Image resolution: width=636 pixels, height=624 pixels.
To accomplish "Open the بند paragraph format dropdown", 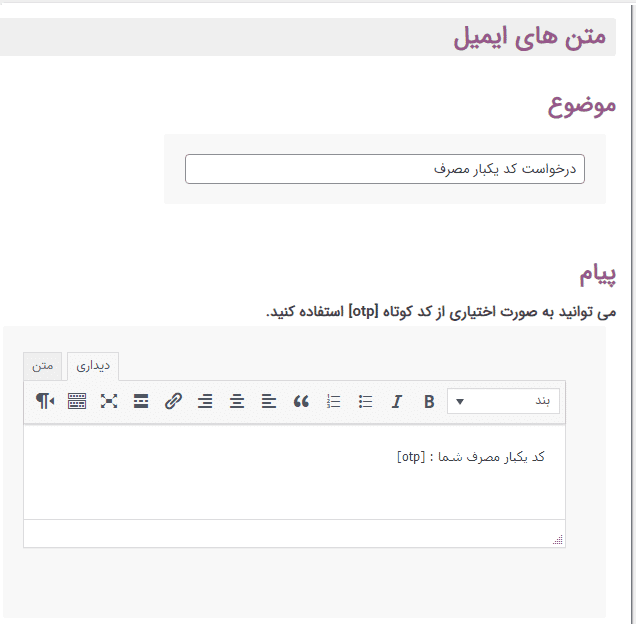I will tap(503, 401).
